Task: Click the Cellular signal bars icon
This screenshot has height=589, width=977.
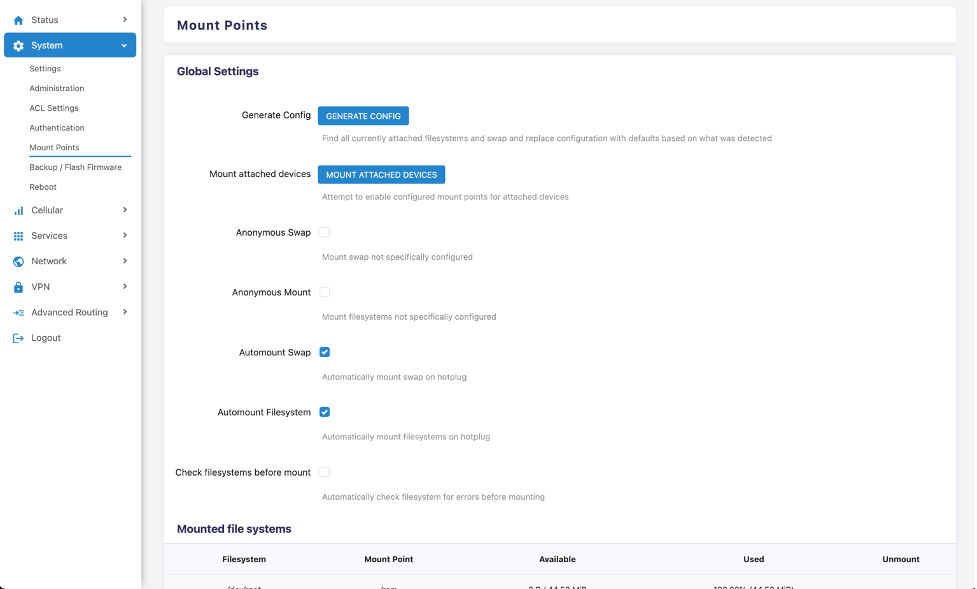Action: pyautogui.click(x=18, y=211)
